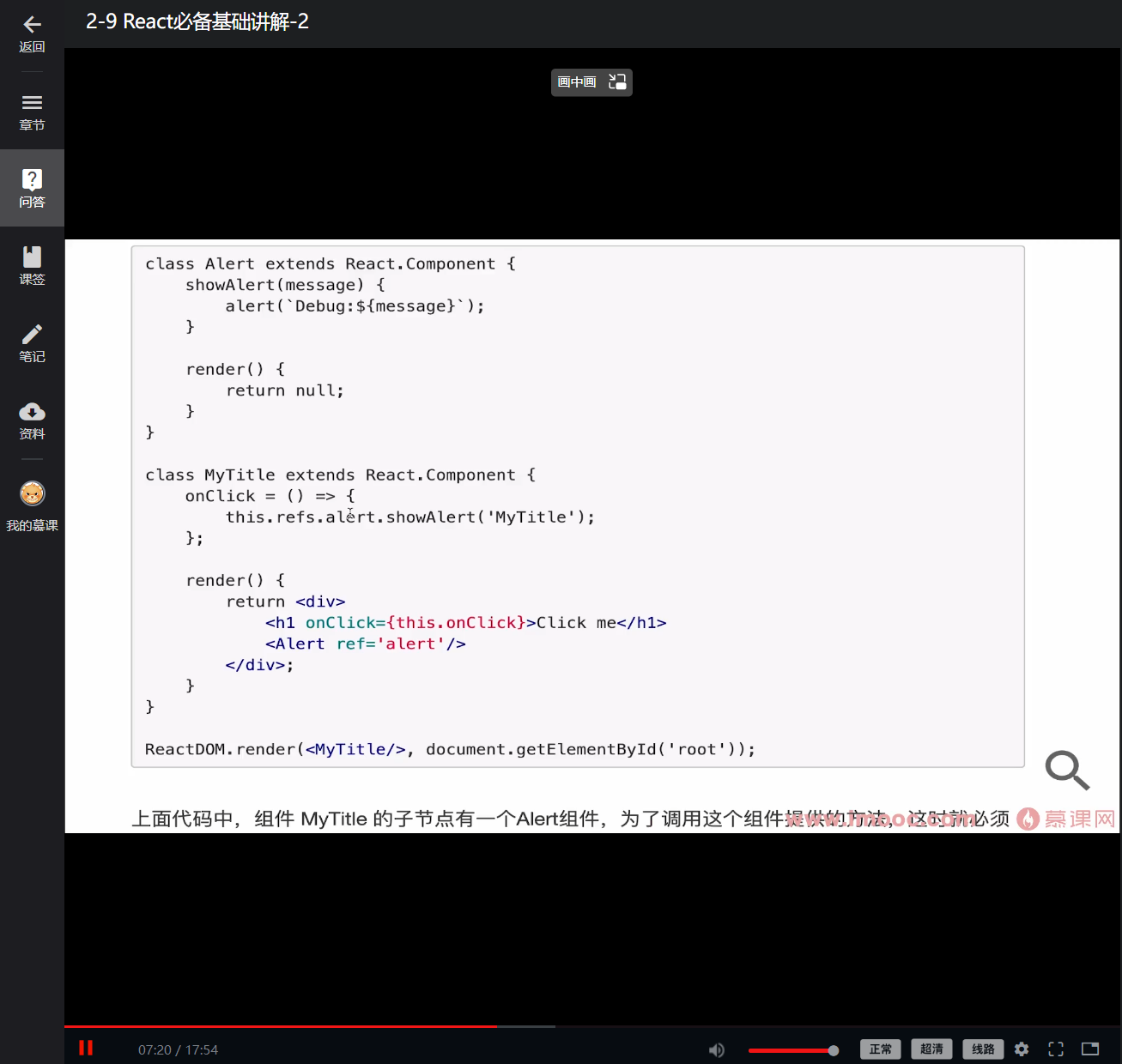Open the player settings gear menu
The width and height of the screenshot is (1122, 1064).
pyautogui.click(x=1022, y=1049)
